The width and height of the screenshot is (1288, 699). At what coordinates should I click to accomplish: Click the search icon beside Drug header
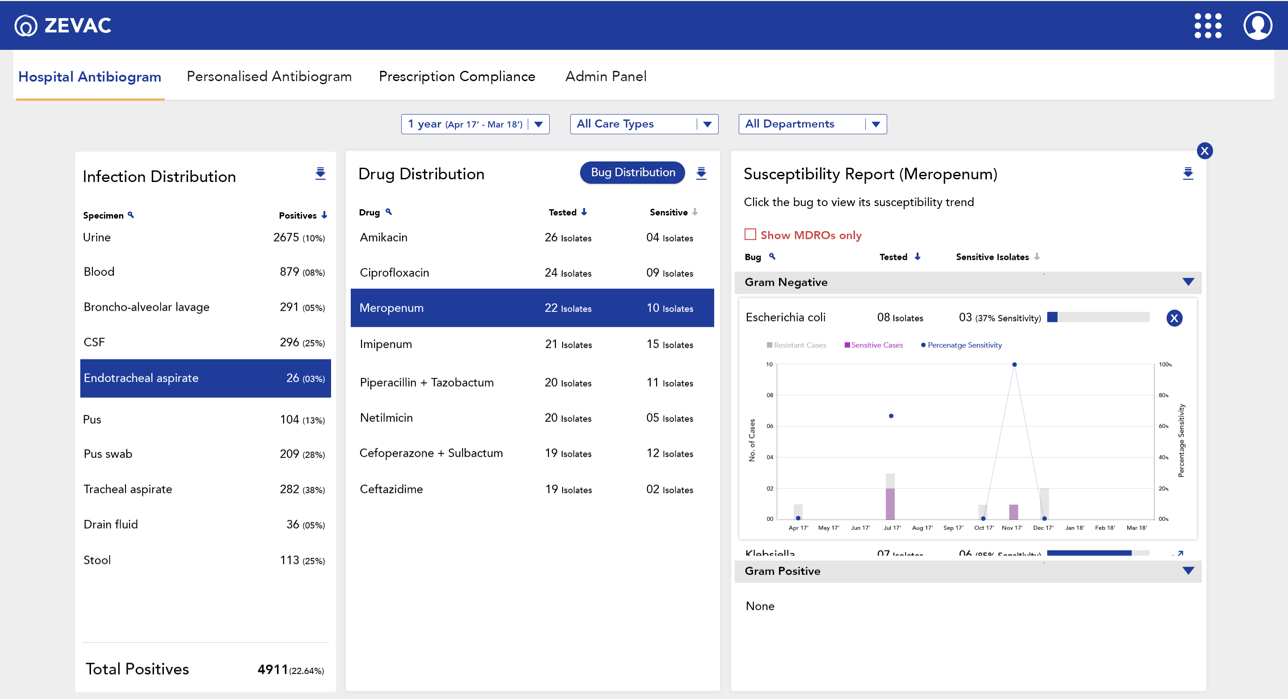pyautogui.click(x=389, y=212)
